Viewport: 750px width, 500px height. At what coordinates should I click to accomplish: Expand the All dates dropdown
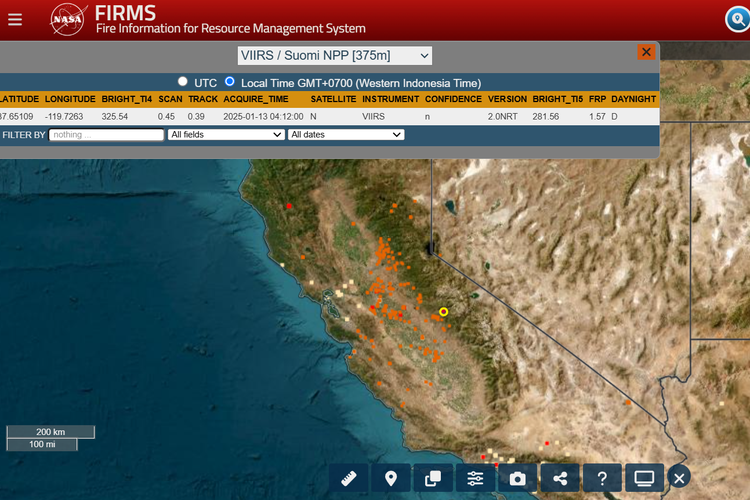(346, 134)
